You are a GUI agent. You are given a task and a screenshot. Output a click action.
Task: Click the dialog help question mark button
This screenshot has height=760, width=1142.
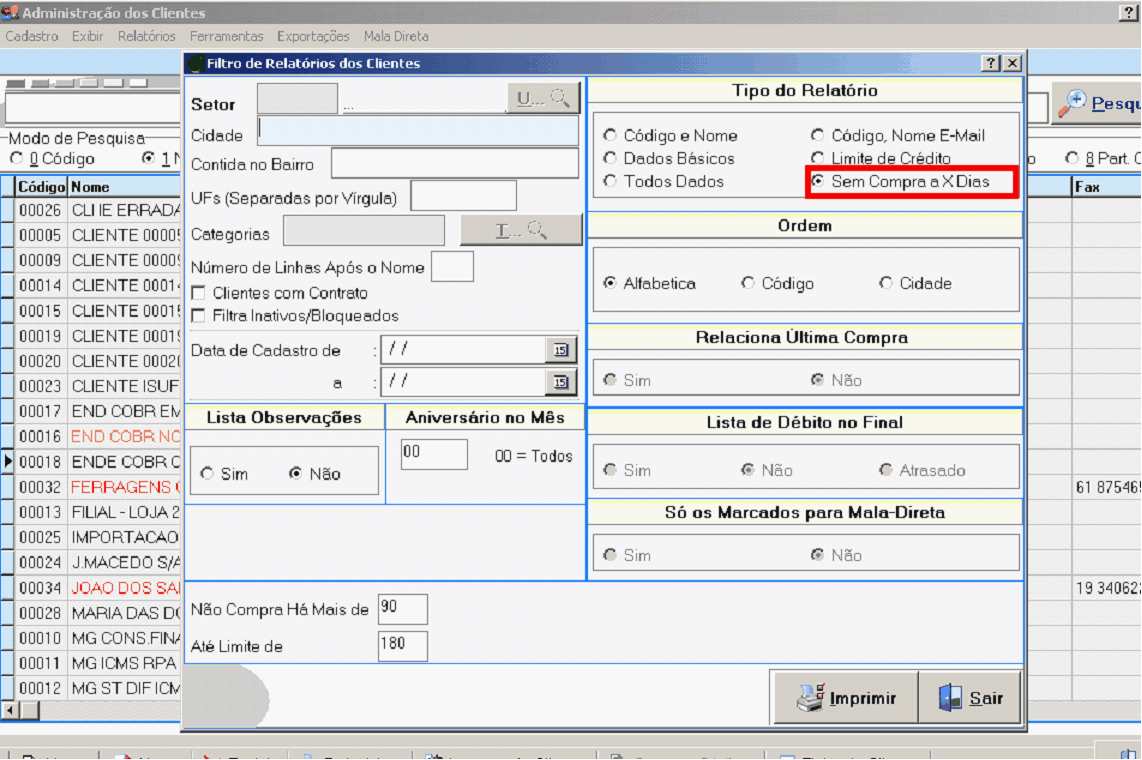991,63
